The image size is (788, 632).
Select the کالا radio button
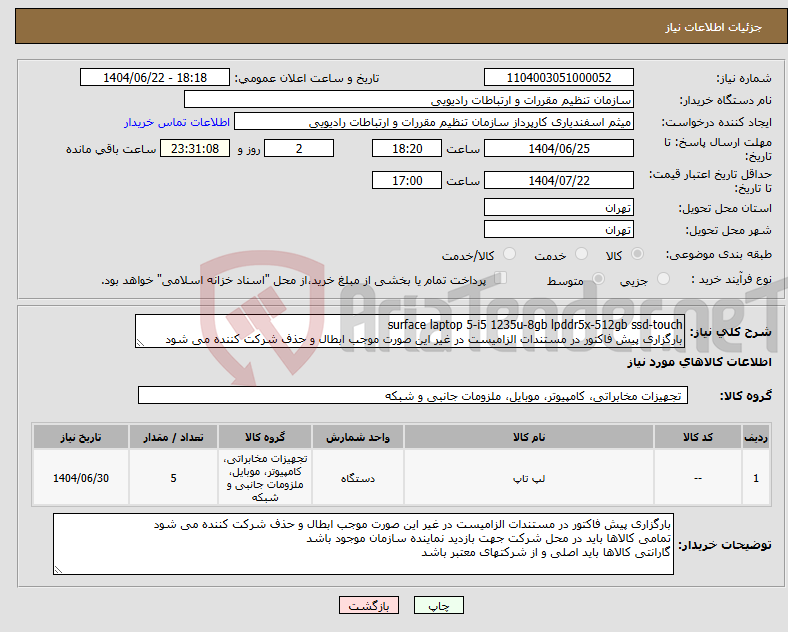pos(637,254)
